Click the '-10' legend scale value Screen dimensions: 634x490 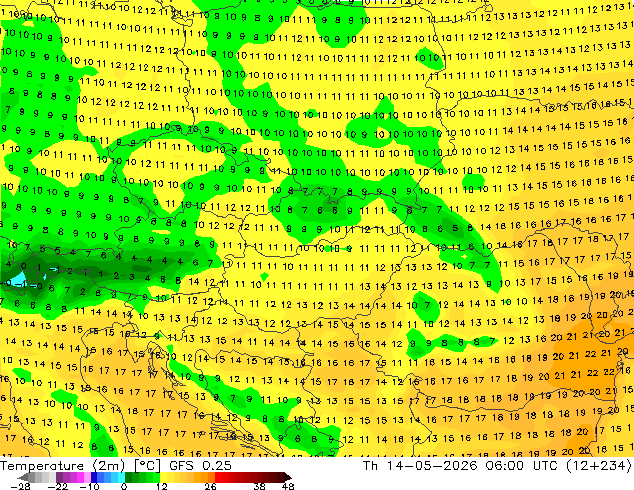point(89,486)
